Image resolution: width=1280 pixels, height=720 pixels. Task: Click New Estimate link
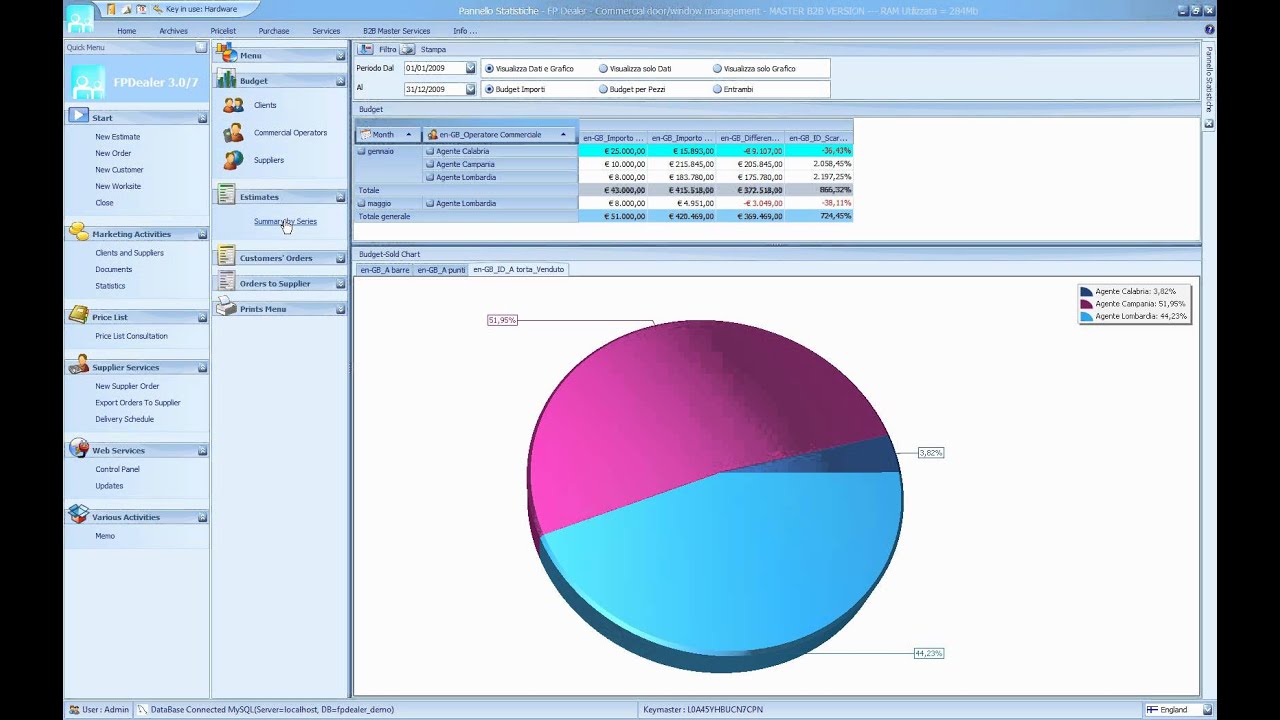coord(117,136)
